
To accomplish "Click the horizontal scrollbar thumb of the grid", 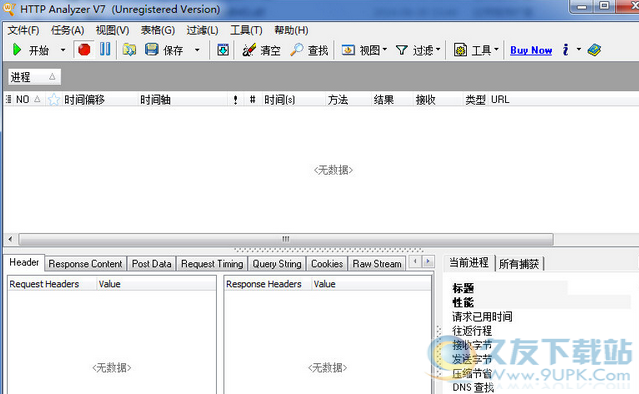I will click(x=286, y=239).
